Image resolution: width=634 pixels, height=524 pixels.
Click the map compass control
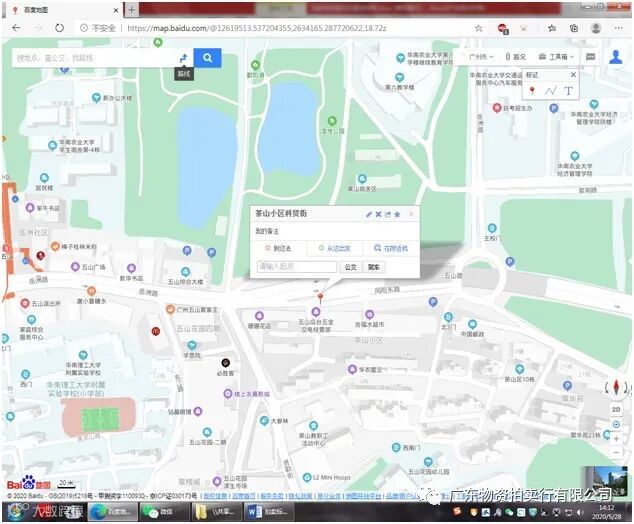pos(616,388)
